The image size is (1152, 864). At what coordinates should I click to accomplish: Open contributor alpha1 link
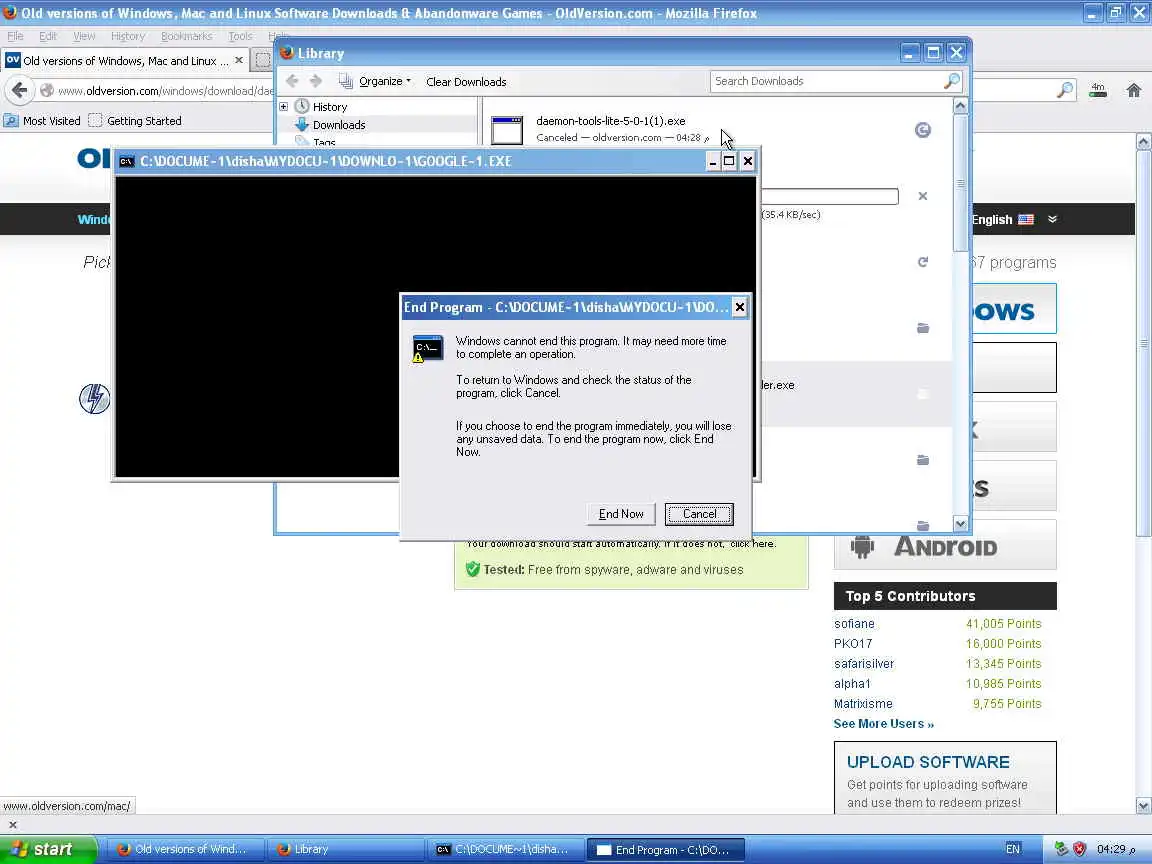coord(852,683)
